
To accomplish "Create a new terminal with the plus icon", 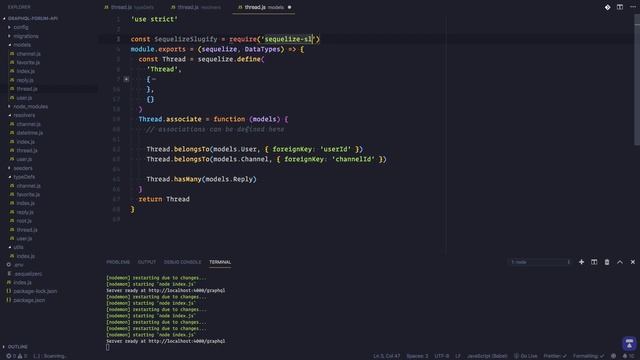I will pos(581,262).
